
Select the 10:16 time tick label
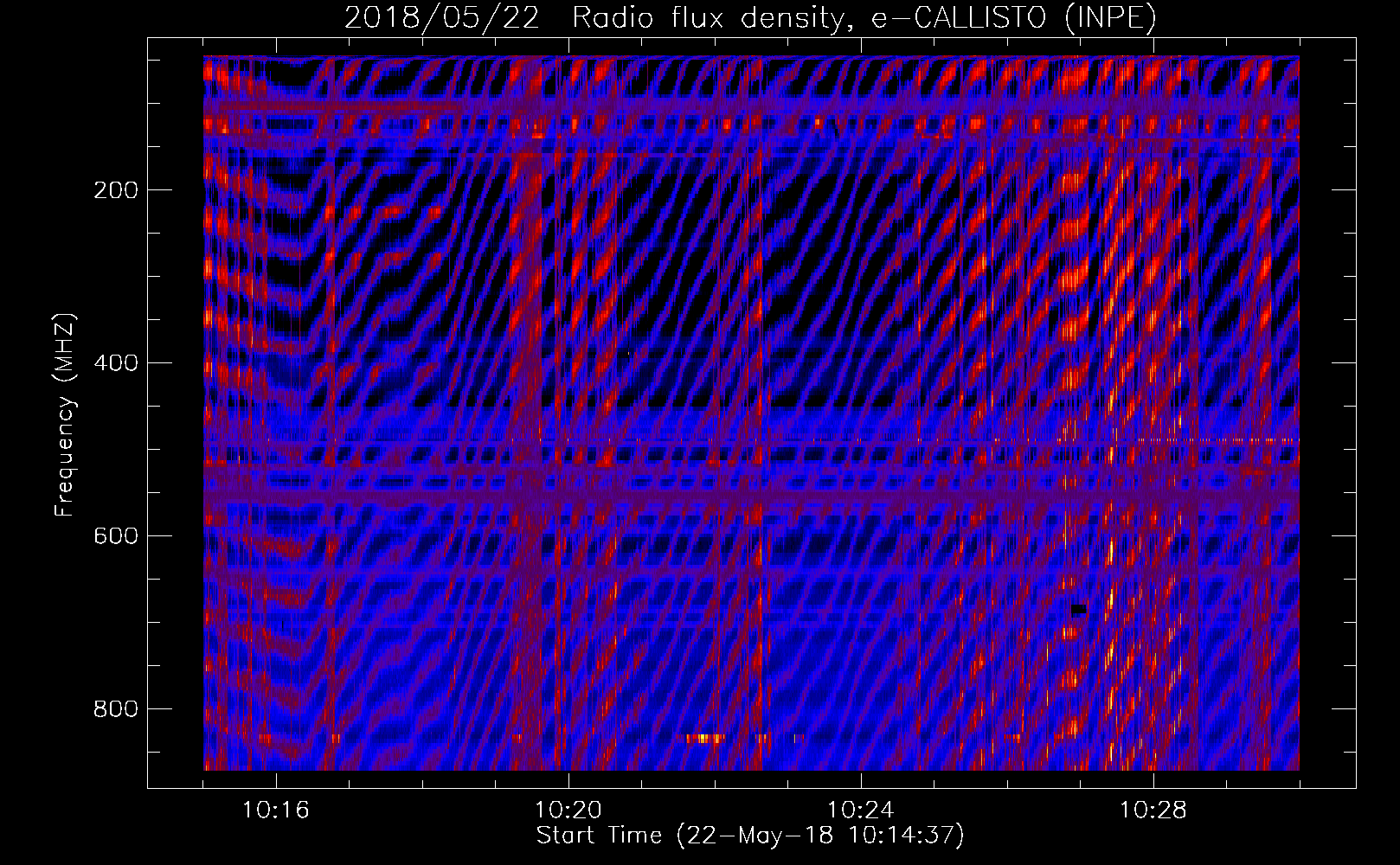click(276, 811)
